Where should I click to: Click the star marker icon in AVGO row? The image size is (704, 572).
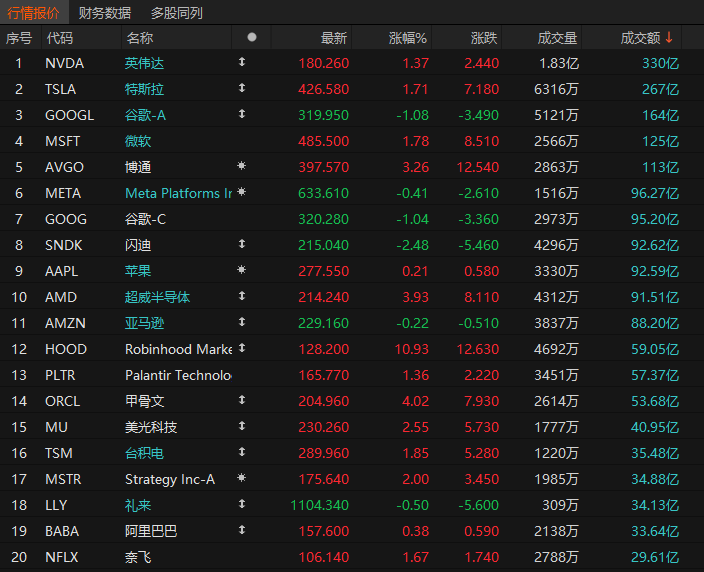(x=242, y=166)
